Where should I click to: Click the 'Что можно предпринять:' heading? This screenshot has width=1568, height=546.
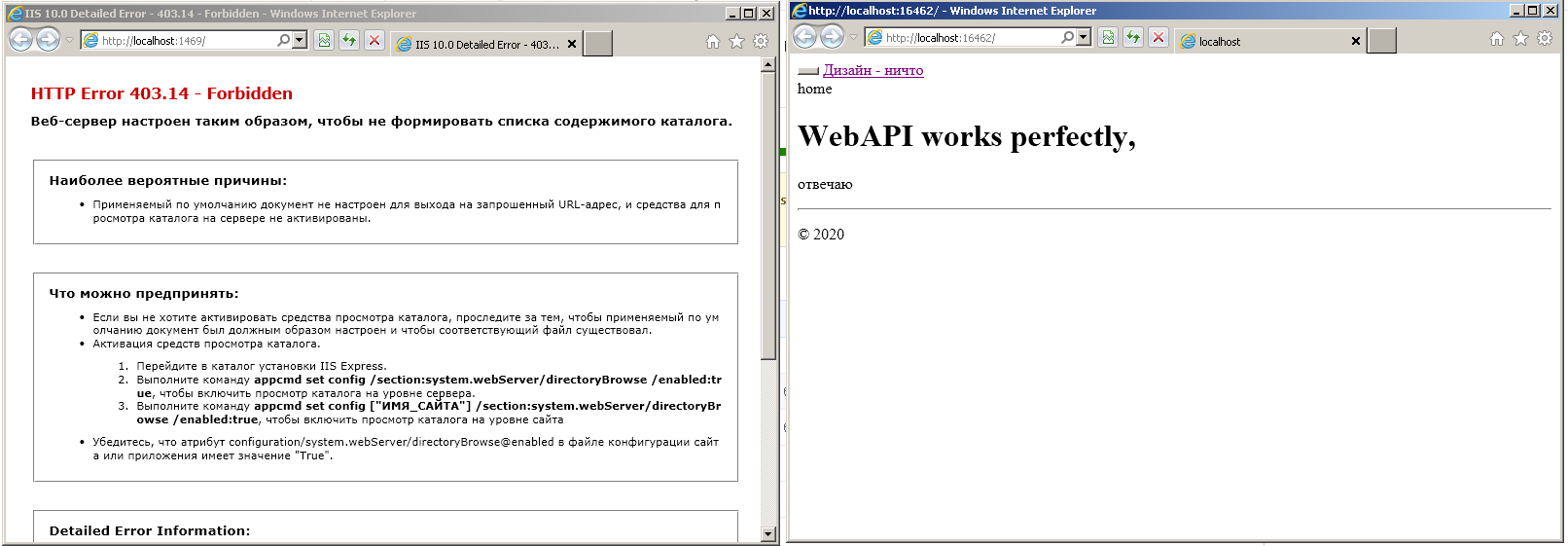[x=144, y=294]
